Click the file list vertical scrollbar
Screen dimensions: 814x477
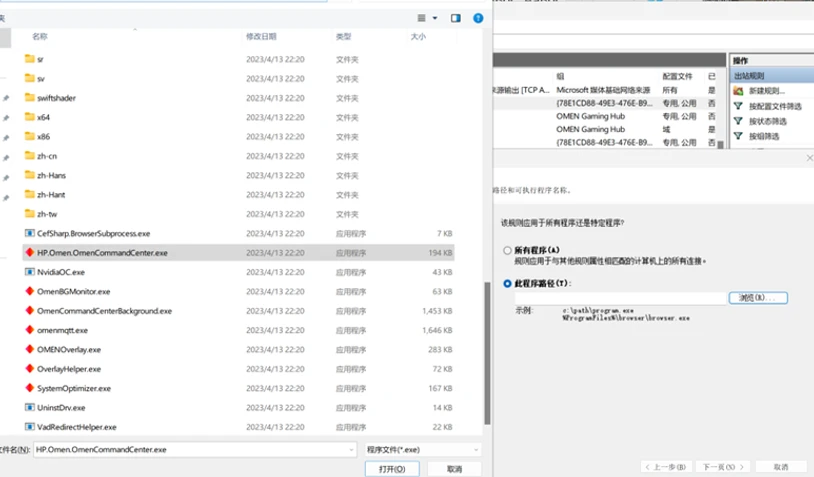point(487,353)
